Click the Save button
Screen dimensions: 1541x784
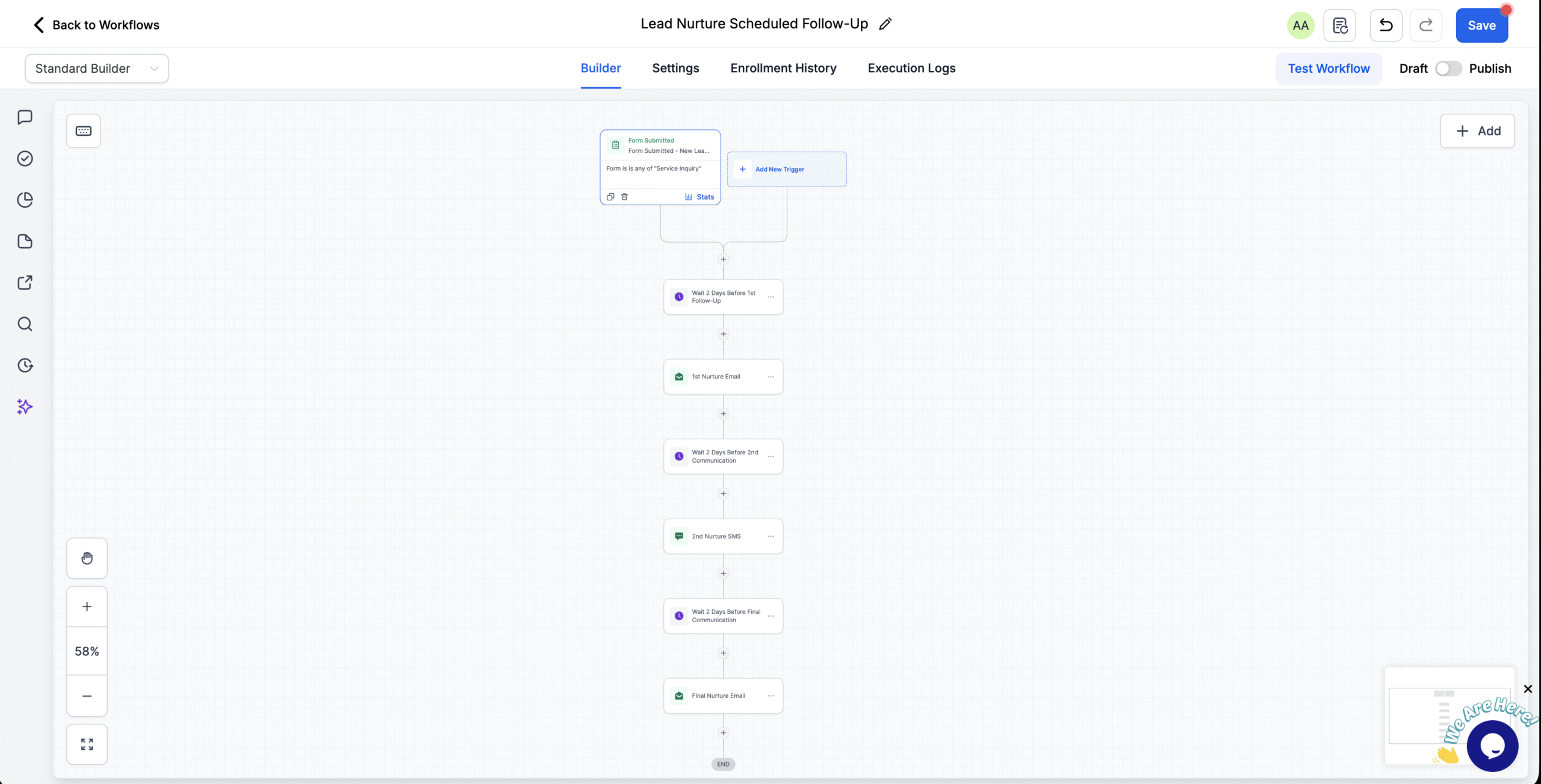(1481, 25)
